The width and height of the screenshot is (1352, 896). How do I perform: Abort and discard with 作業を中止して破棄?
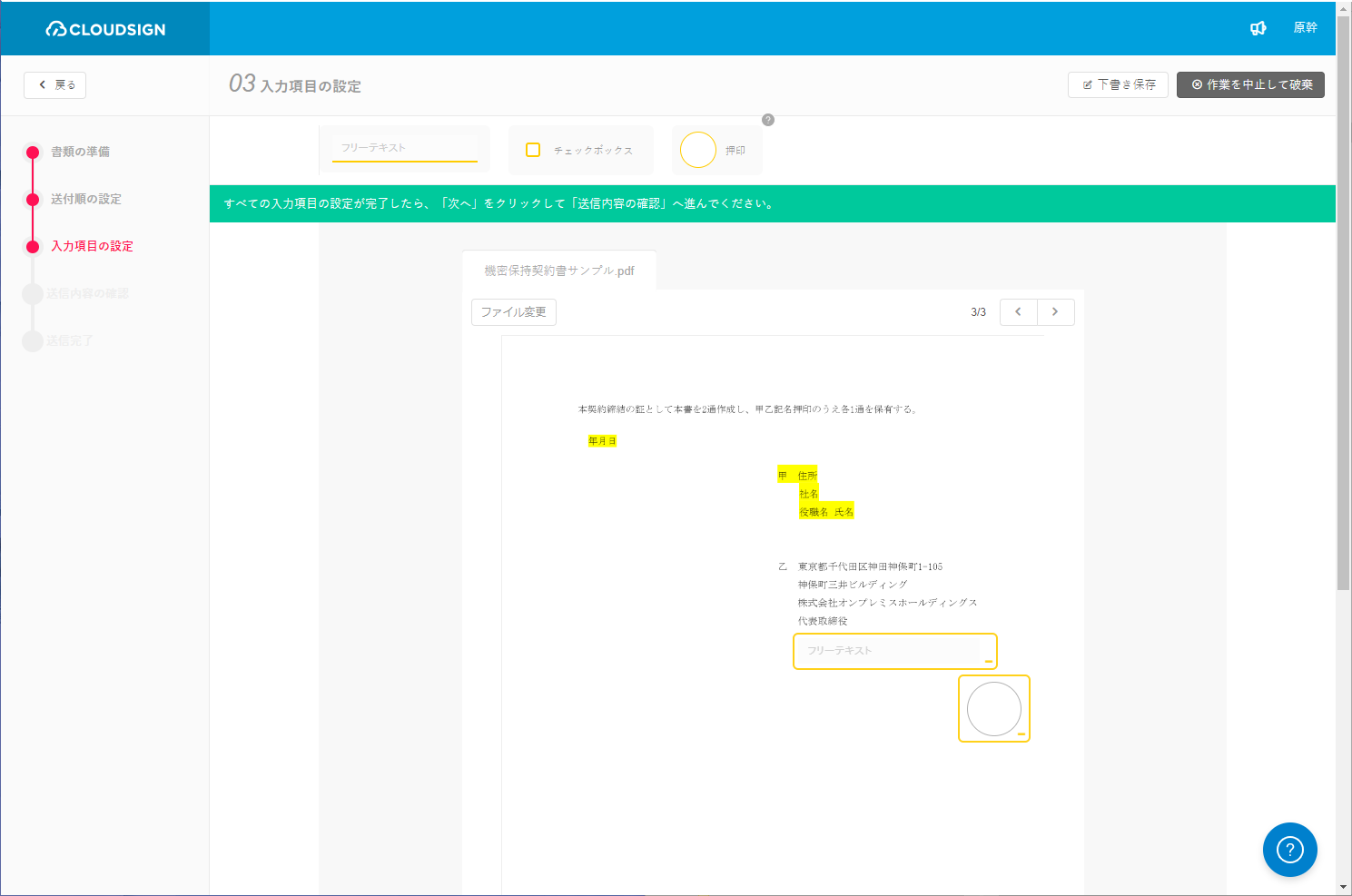(1250, 84)
